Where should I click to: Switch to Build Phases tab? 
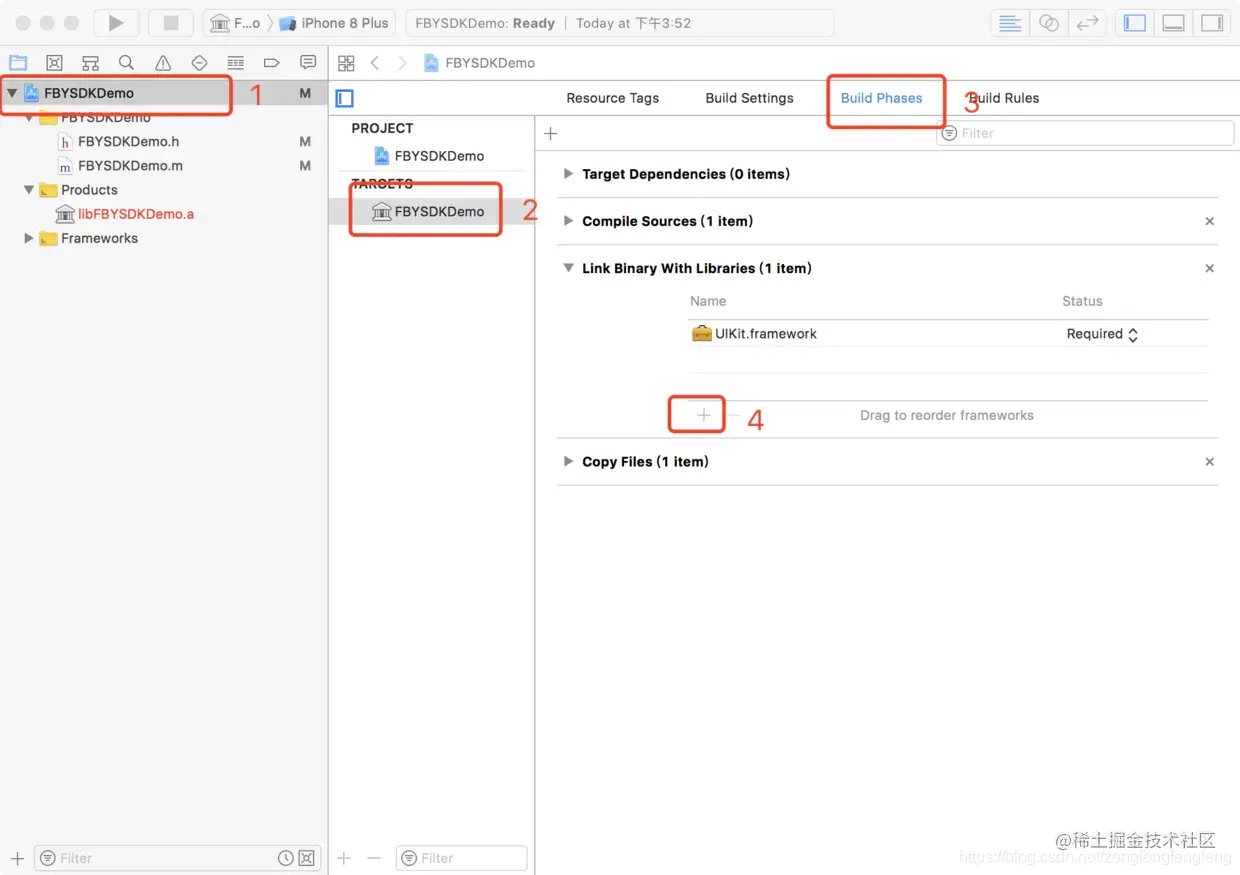click(881, 98)
